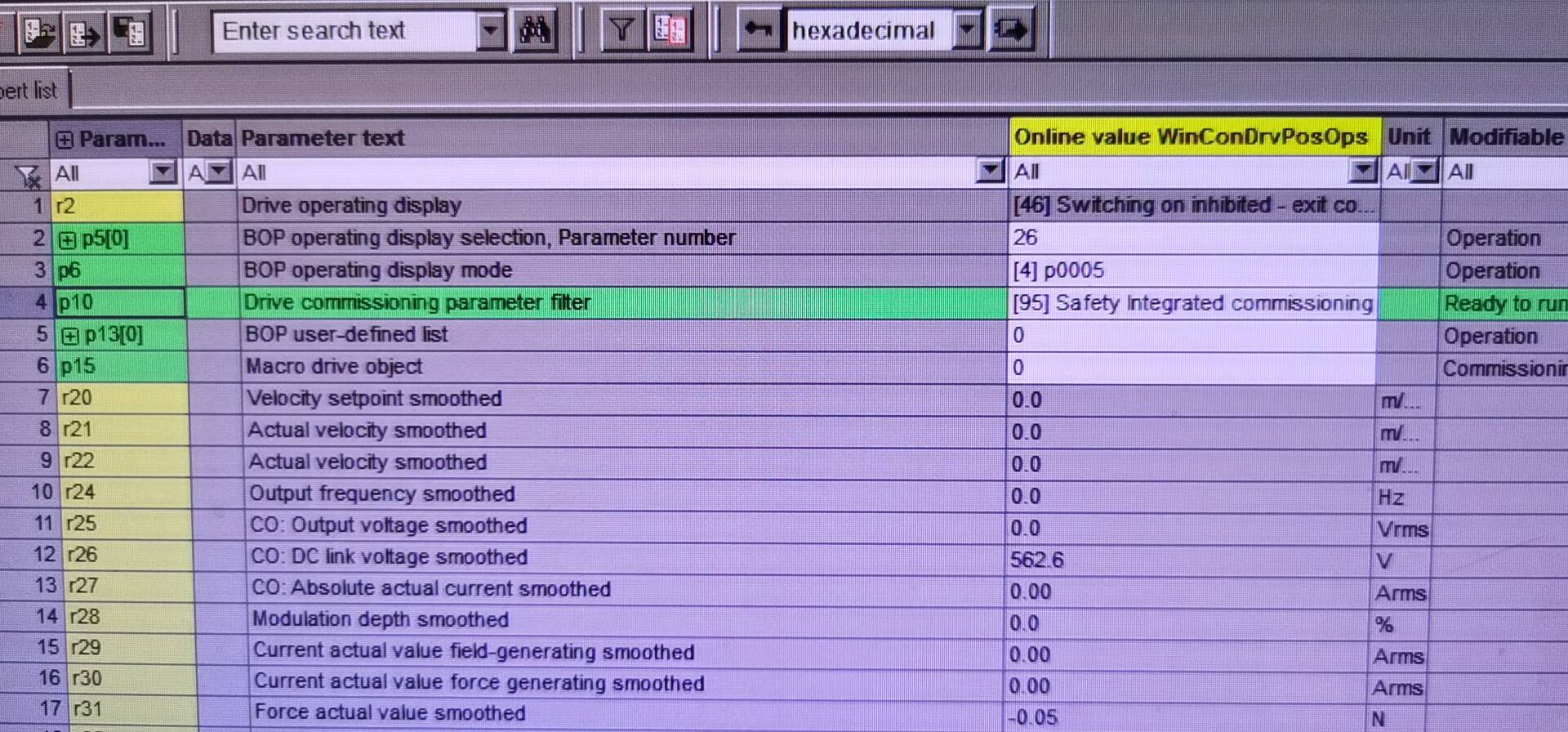Click the Vrms unit cell
This screenshot has width=1568, height=732.
(x=1402, y=529)
